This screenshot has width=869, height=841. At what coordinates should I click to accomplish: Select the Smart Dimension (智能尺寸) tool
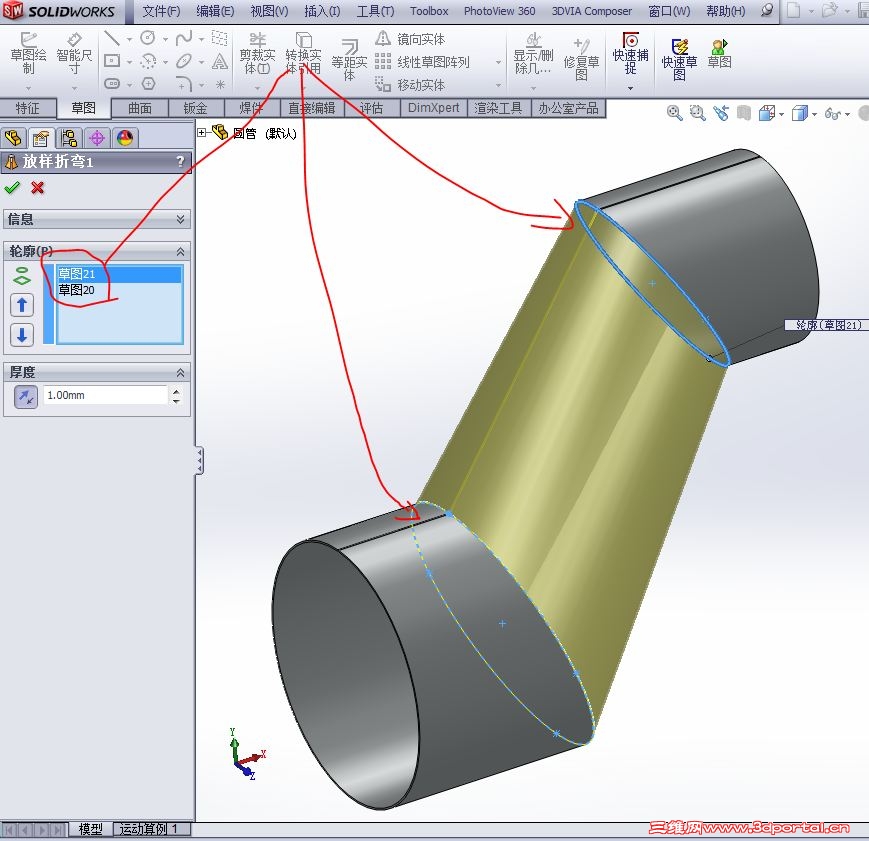pos(74,54)
